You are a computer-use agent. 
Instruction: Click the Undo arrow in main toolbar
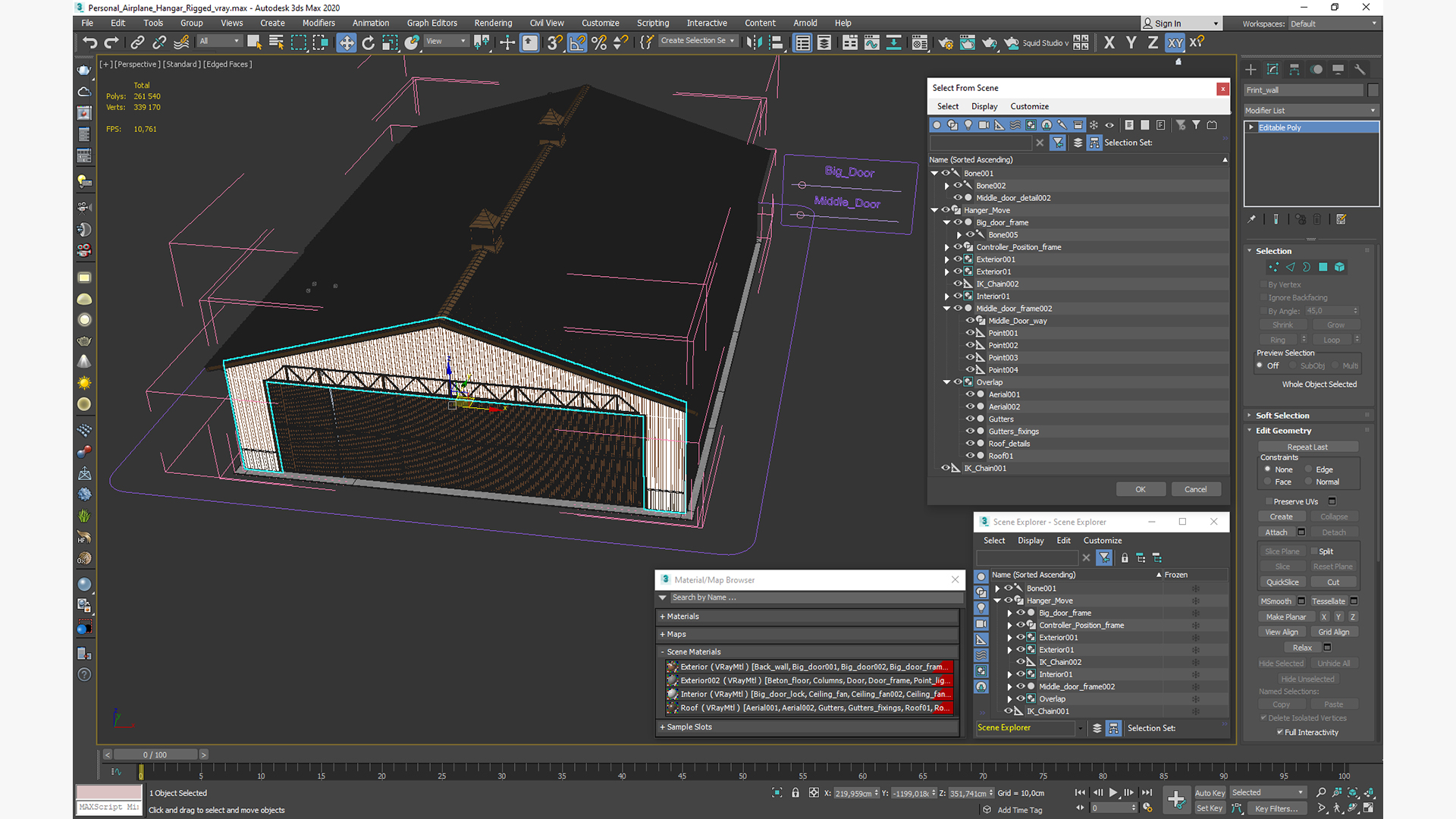click(x=90, y=42)
